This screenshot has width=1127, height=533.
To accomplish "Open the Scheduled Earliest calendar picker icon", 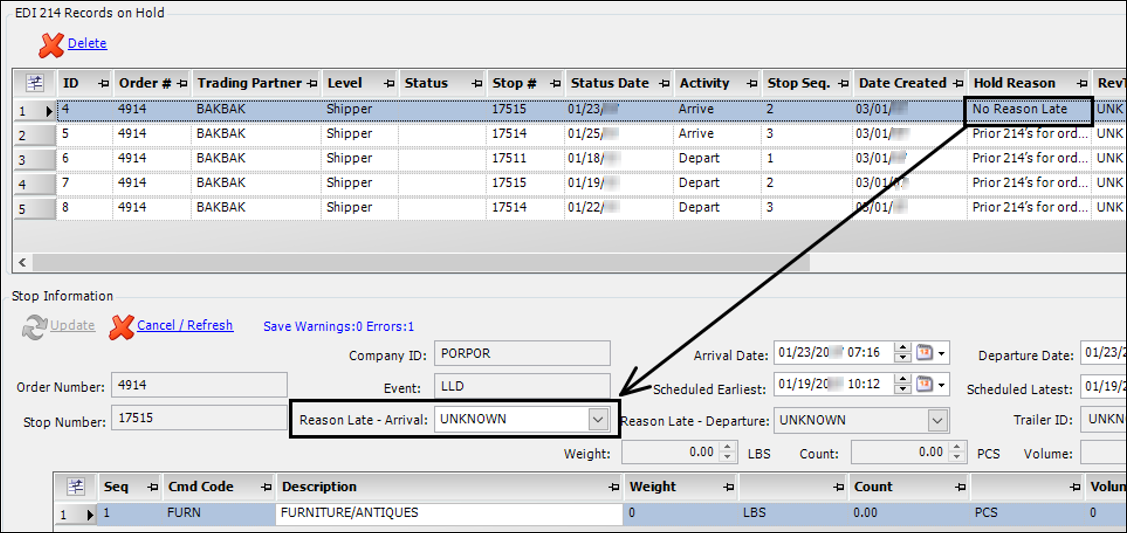I will click(x=926, y=384).
